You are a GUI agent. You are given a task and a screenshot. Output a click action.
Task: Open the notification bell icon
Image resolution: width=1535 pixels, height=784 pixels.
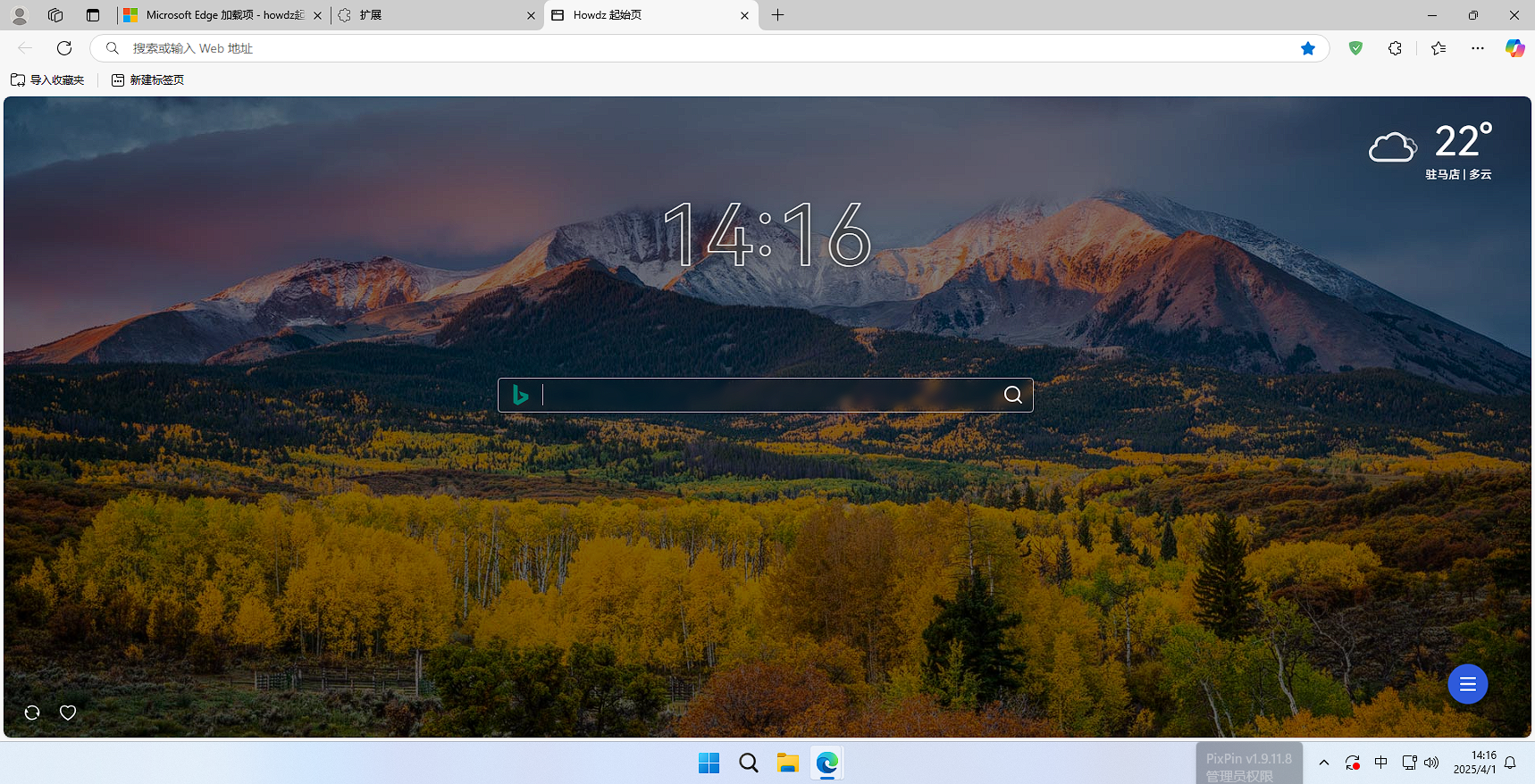pos(1510,763)
